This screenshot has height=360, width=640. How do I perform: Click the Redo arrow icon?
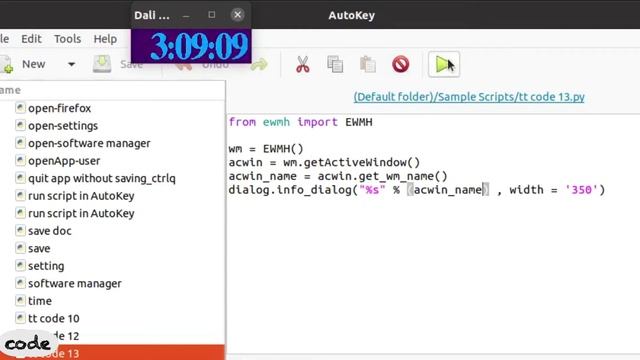coord(259,64)
